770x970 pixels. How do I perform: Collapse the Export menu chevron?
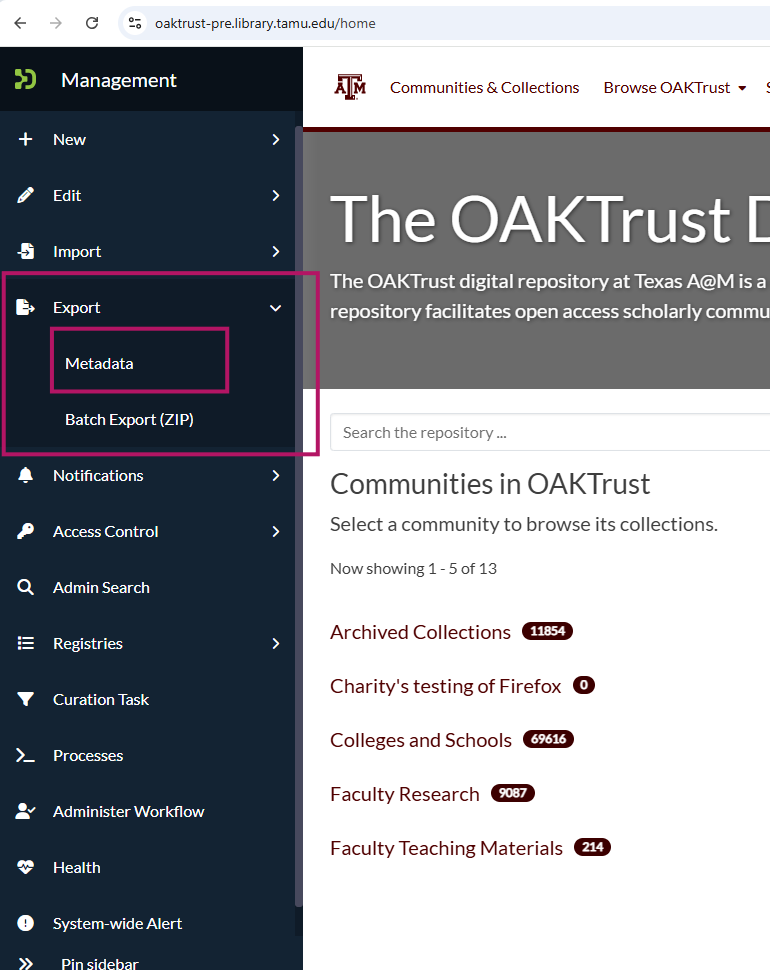[x=276, y=308]
